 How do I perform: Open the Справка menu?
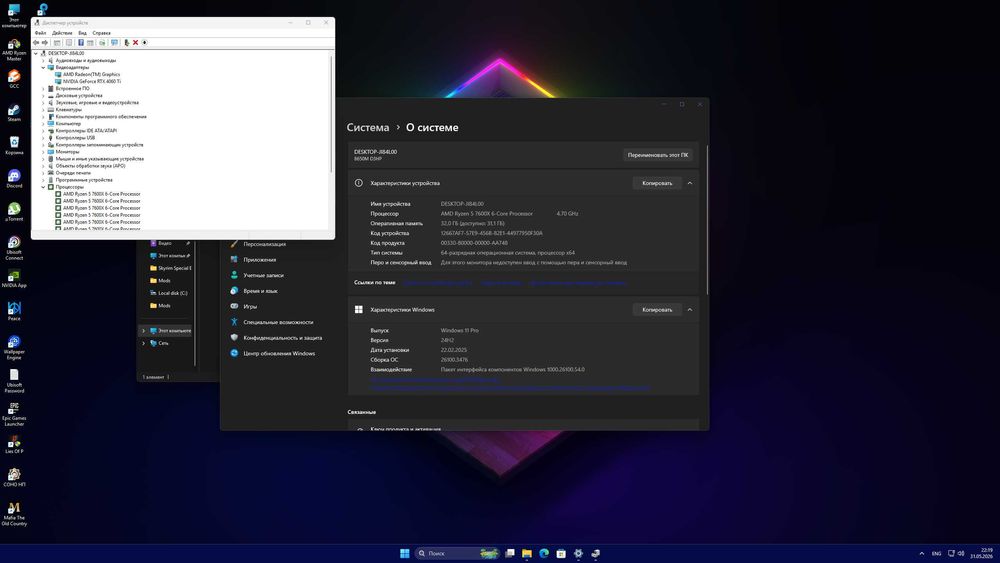click(x=101, y=33)
